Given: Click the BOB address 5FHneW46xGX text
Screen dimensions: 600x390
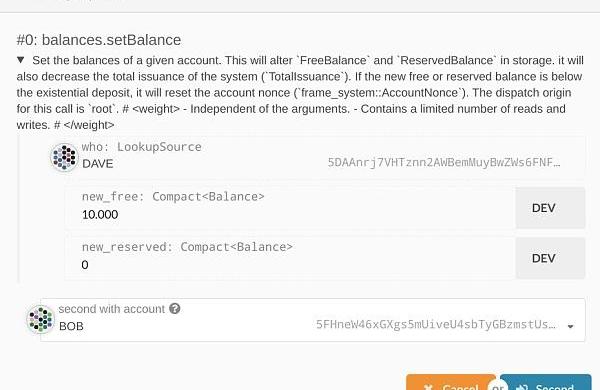Looking at the screenshot, I should [436, 325].
